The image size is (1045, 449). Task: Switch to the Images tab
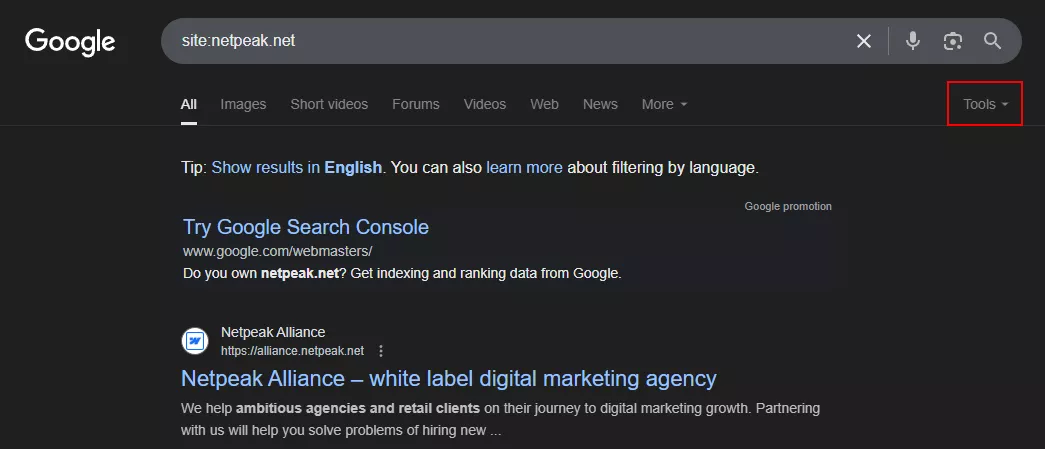pyautogui.click(x=243, y=105)
